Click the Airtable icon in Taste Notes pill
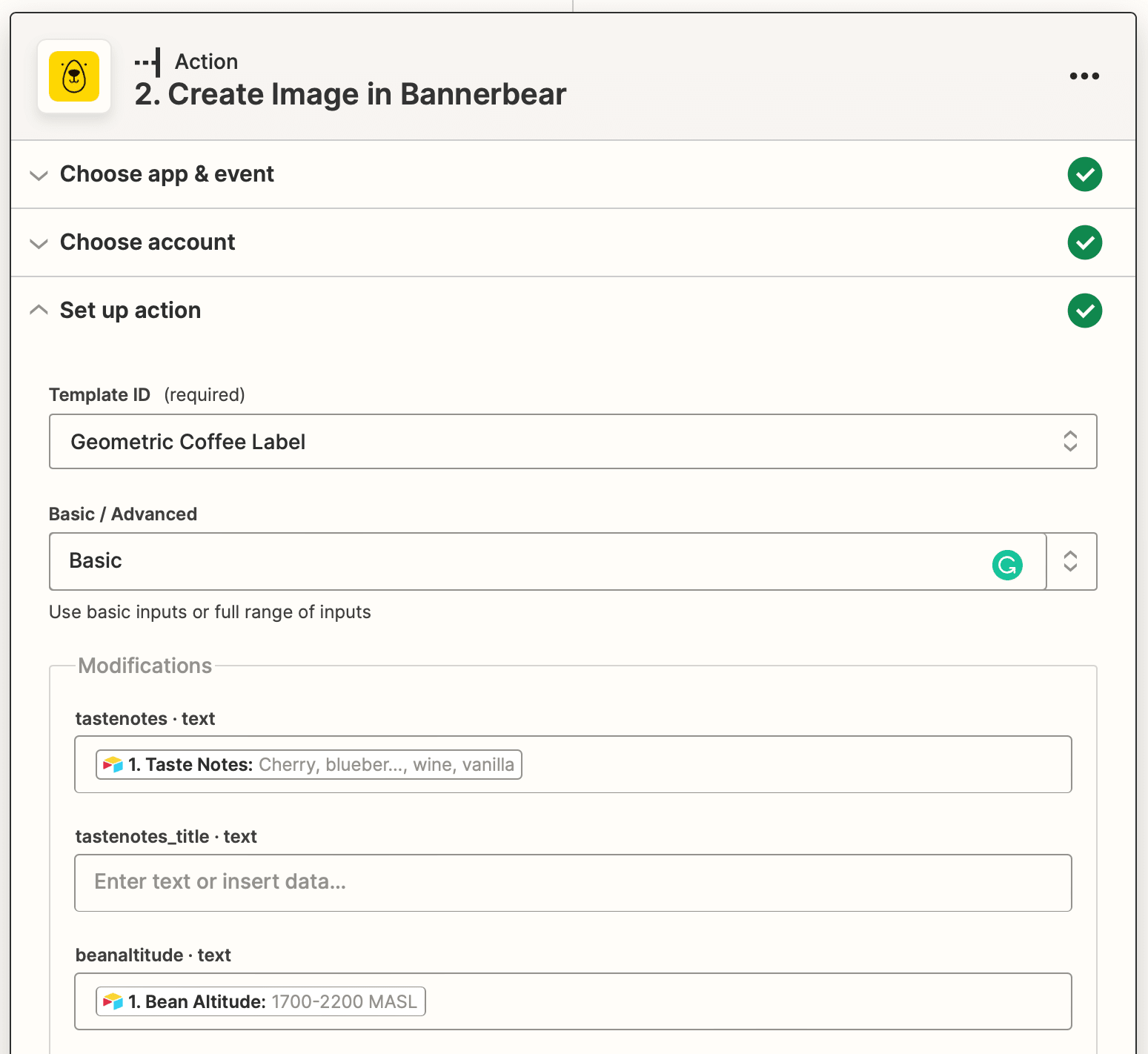 point(113,765)
